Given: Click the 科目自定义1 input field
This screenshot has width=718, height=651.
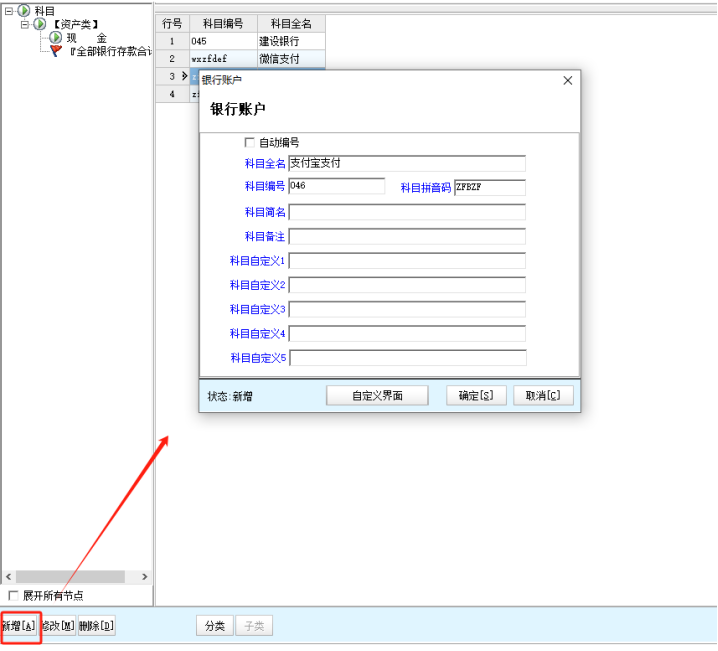Looking at the screenshot, I should (x=407, y=260).
